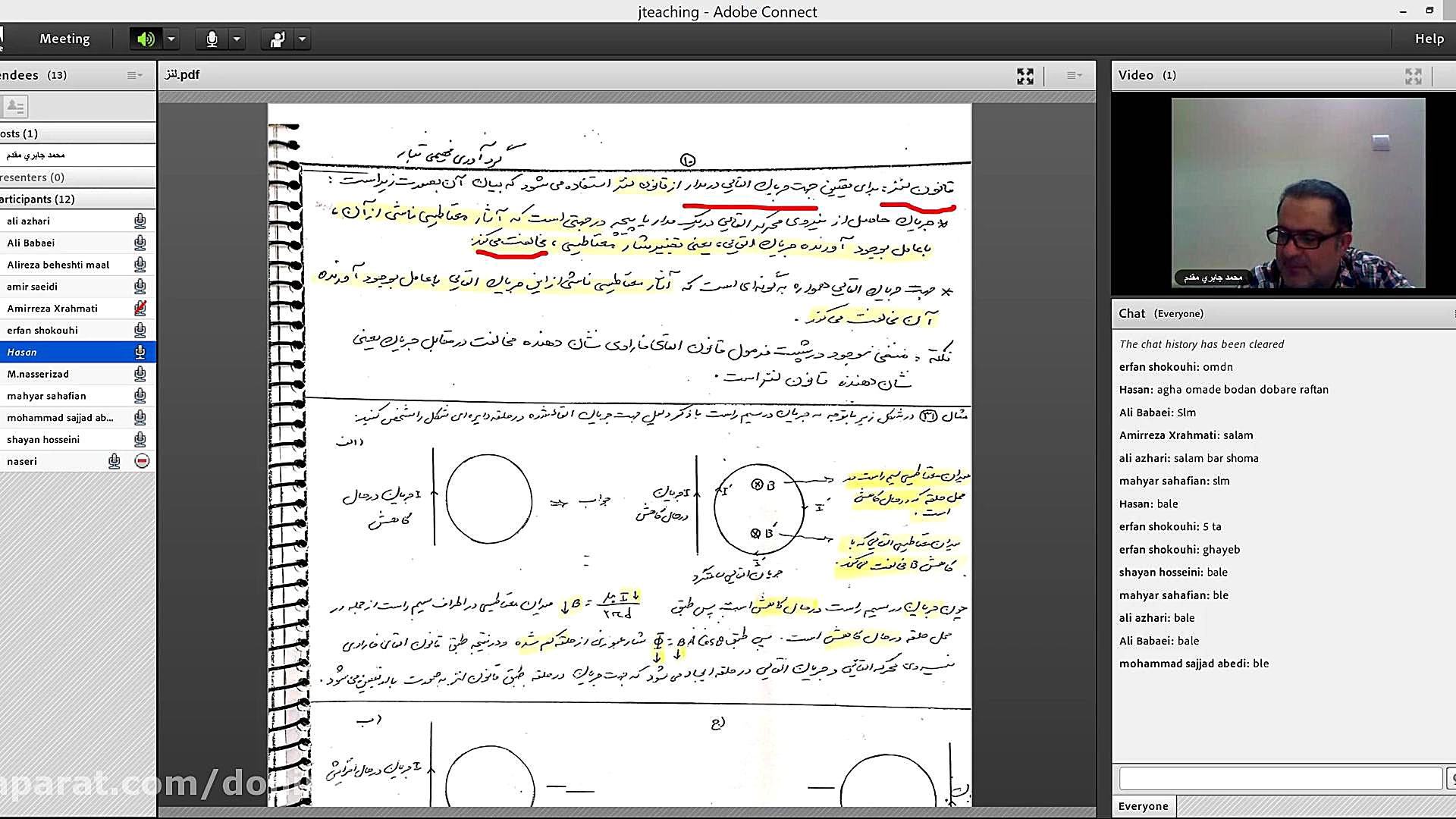Screen dimensions: 1456x819
Task: Click the microphone icon in the toolbar
Action: [211, 39]
